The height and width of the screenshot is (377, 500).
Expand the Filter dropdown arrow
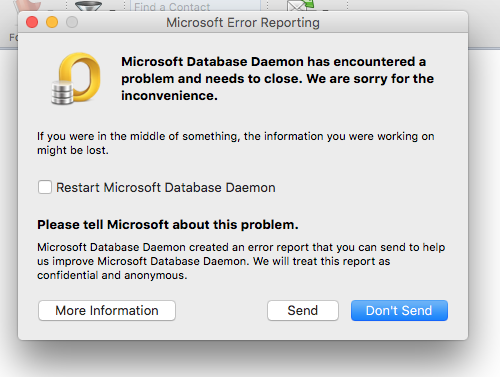coord(113,10)
